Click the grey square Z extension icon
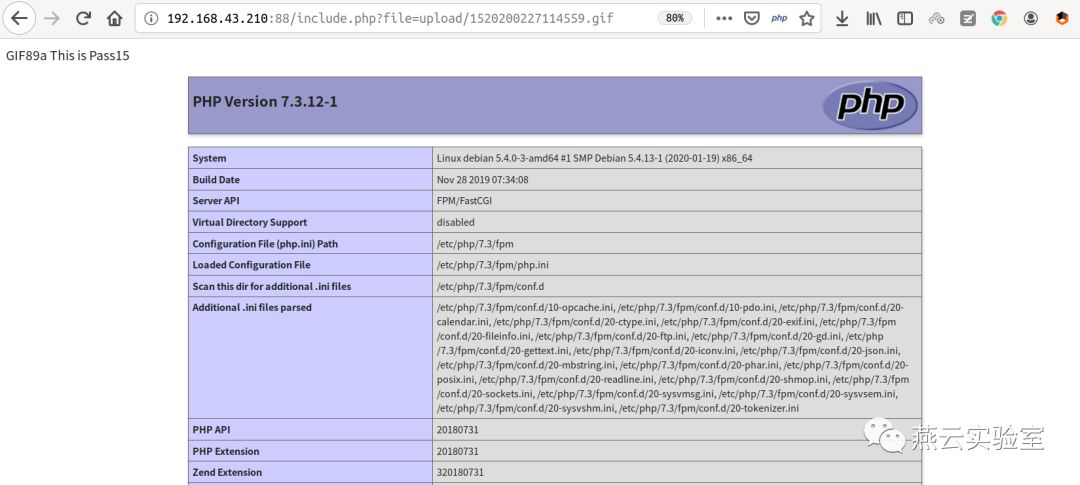Image resolution: width=1080 pixels, height=485 pixels. [x=968, y=19]
